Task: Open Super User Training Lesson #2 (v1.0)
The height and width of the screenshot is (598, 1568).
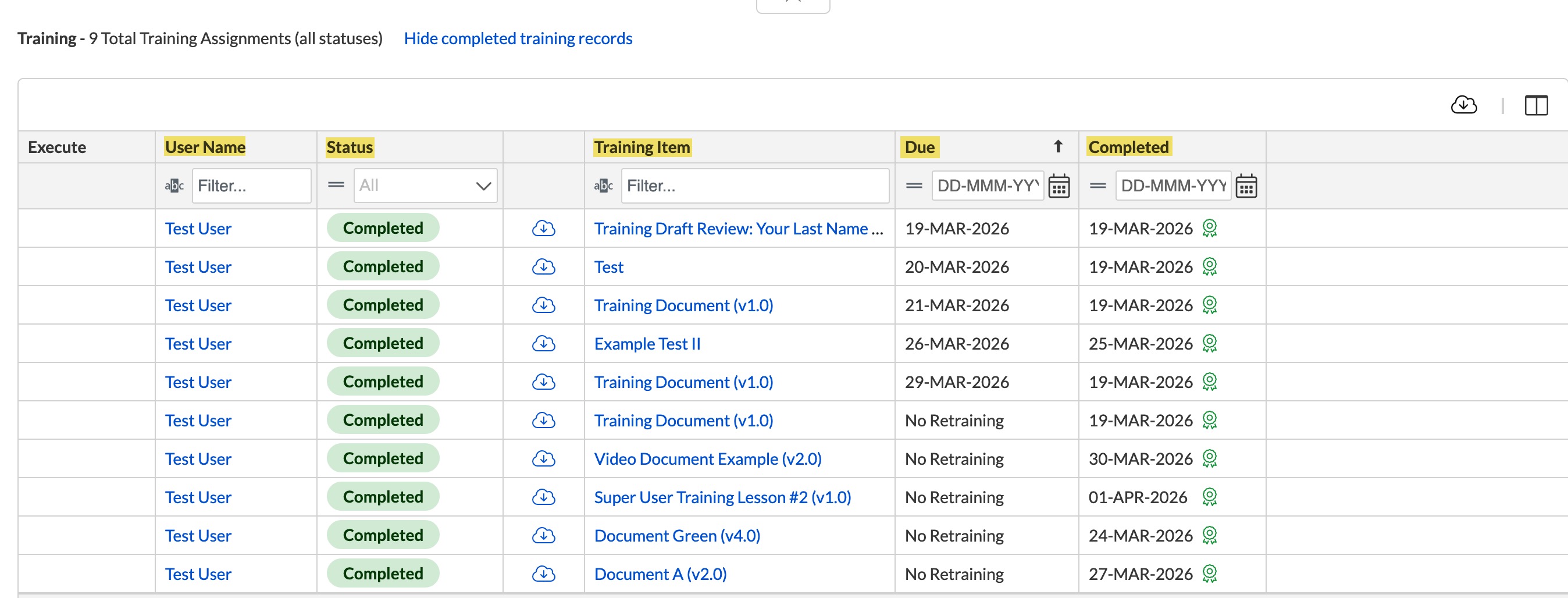Action: point(722,497)
